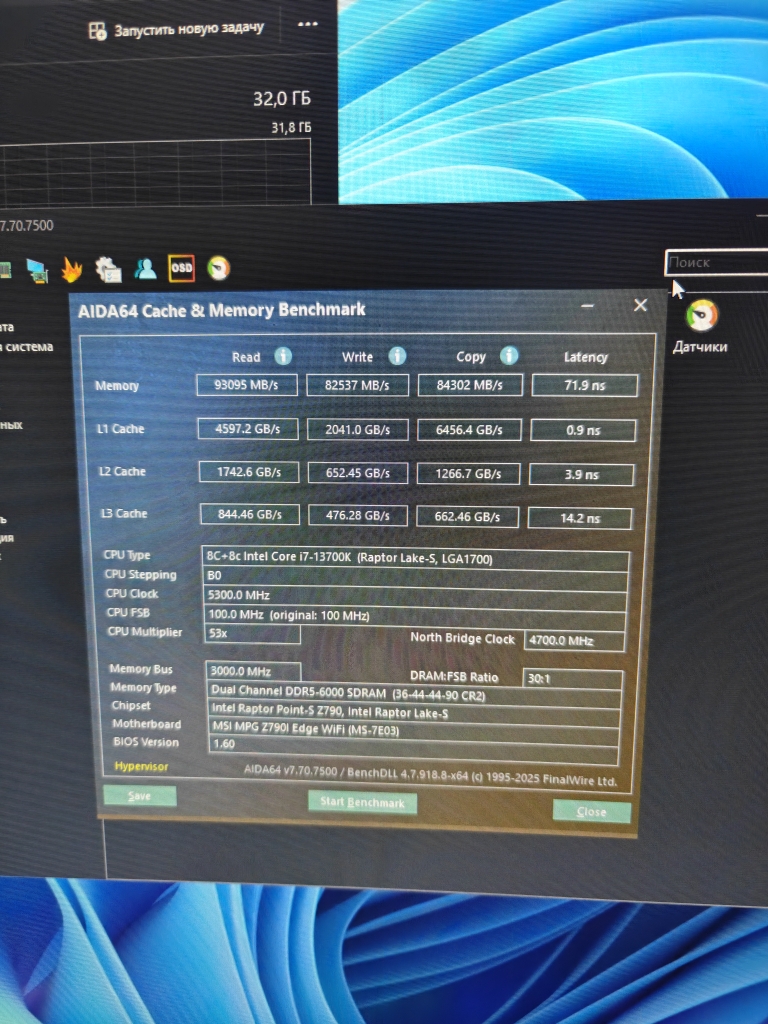The height and width of the screenshot is (1024, 768).
Task: Click CPU Type field Intel Core i7-13700K
Action: 416,558
